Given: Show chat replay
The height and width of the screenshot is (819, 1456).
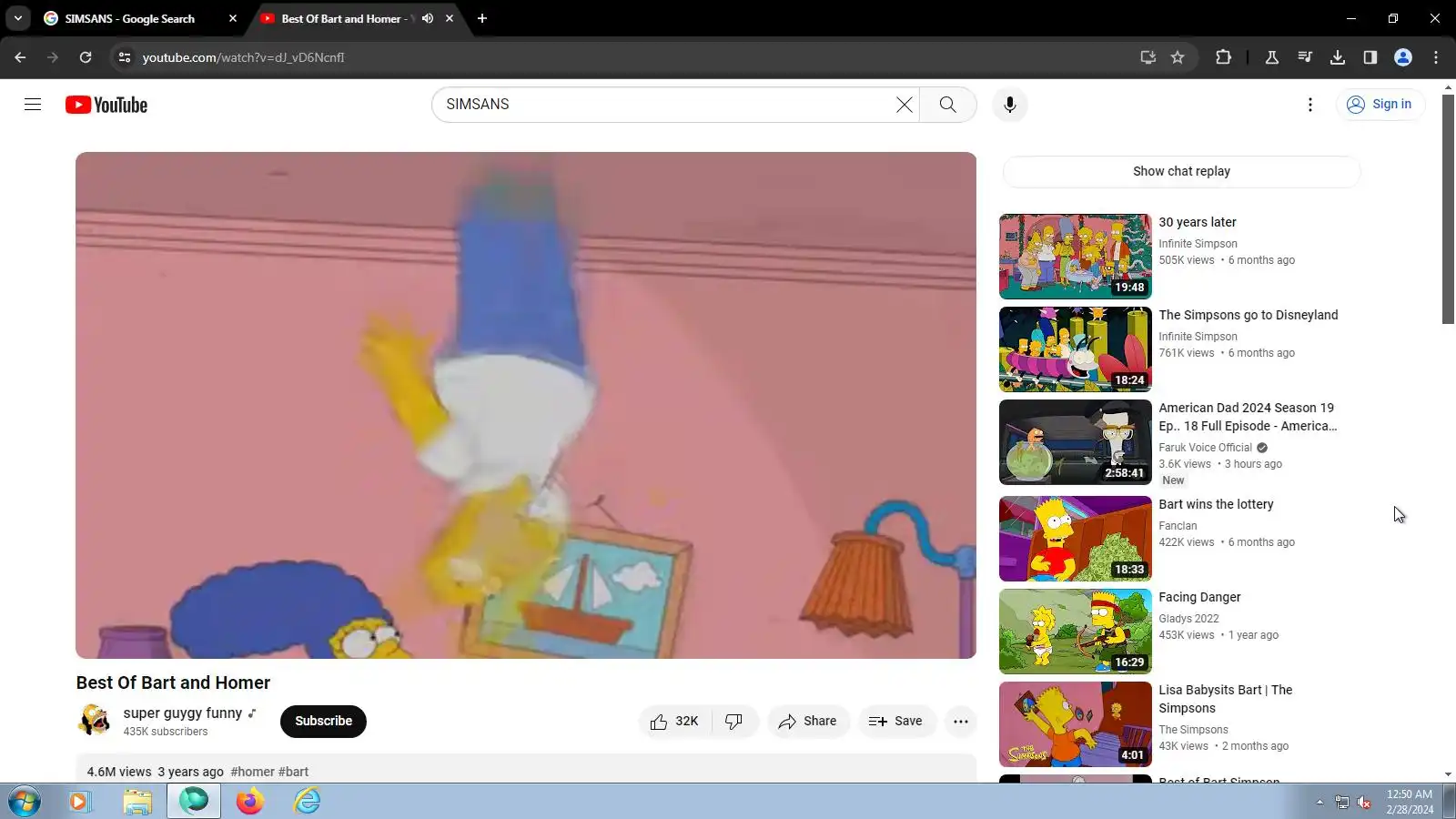Looking at the screenshot, I should pyautogui.click(x=1181, y=171).
